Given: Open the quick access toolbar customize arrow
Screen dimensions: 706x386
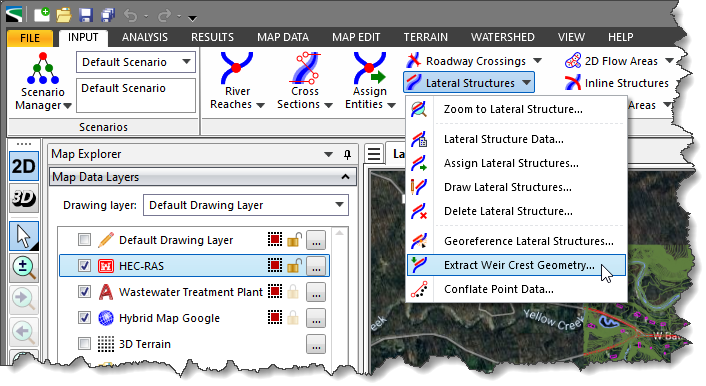Looking at the screenshot, I should point(192,18).
